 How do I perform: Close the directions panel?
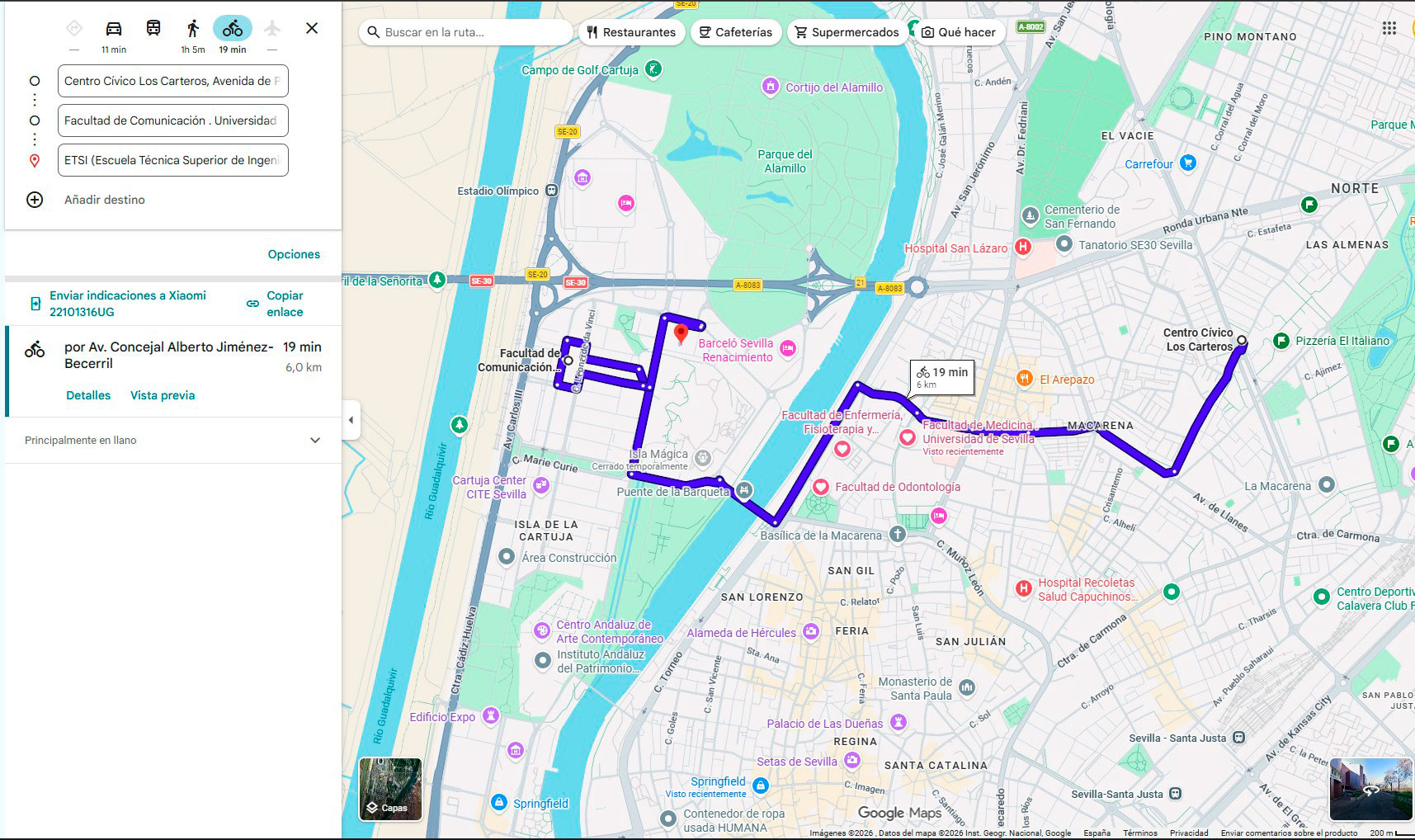click(x=312, y=28)
